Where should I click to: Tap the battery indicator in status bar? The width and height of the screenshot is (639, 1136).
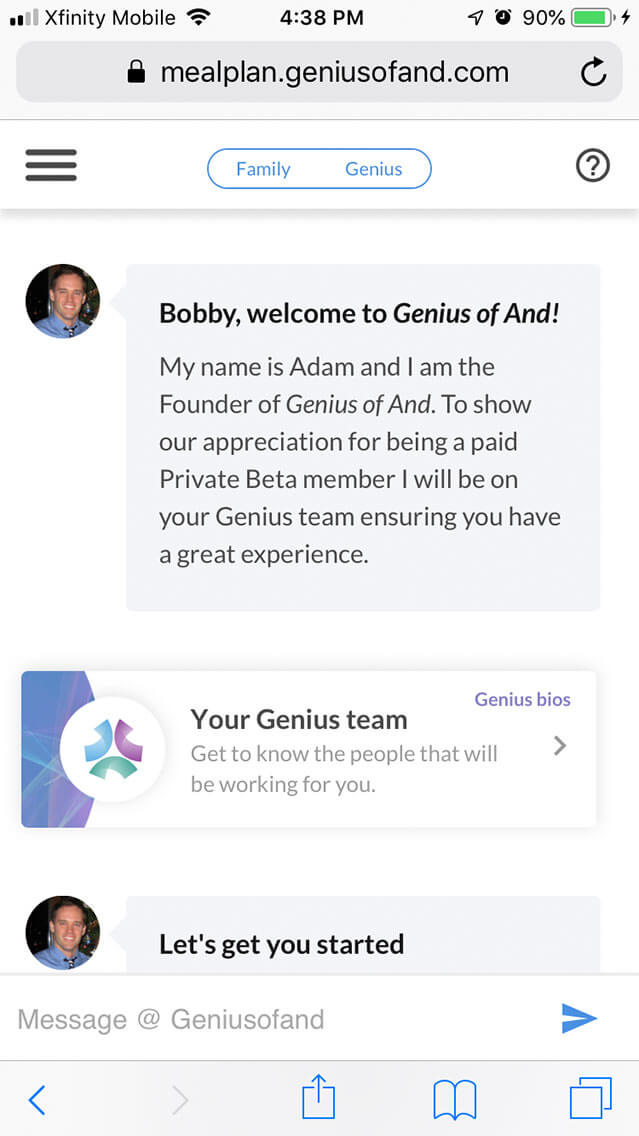(x=590, y=18)
